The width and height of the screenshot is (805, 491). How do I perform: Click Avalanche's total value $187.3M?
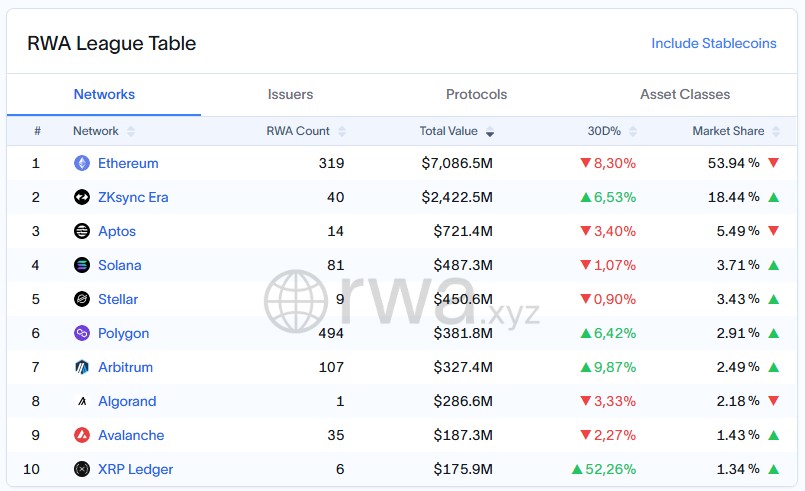pos(463,435)
